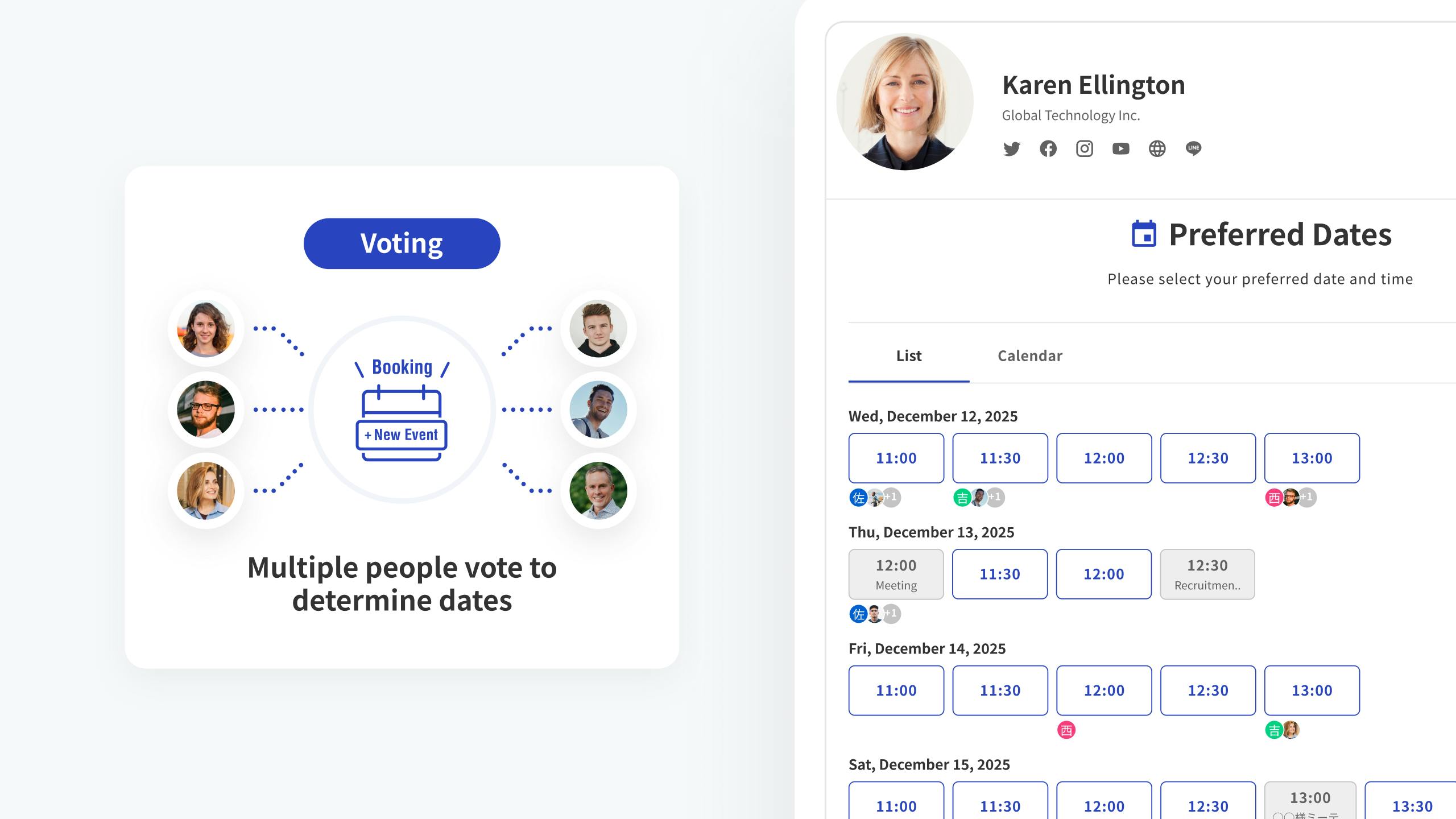Select 11:00 slot on Wed, December 12
The width and height of the screenshot is (1456, 819).
click(x=896, y=458)
